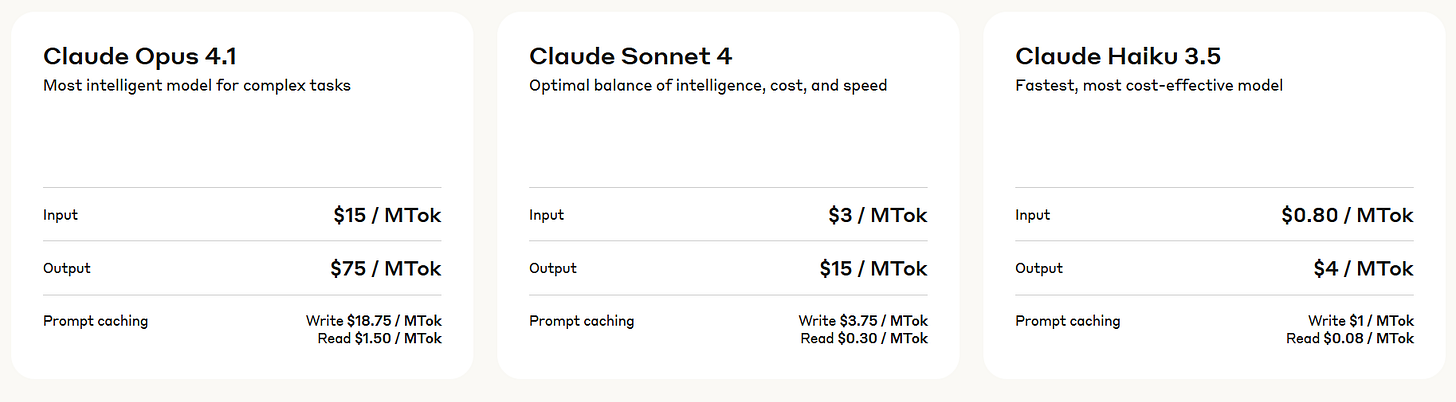This screenshot has width=1456, height=402.
Task: Click Opus 4.1 output price $75 / MTok
Action: 386,269
